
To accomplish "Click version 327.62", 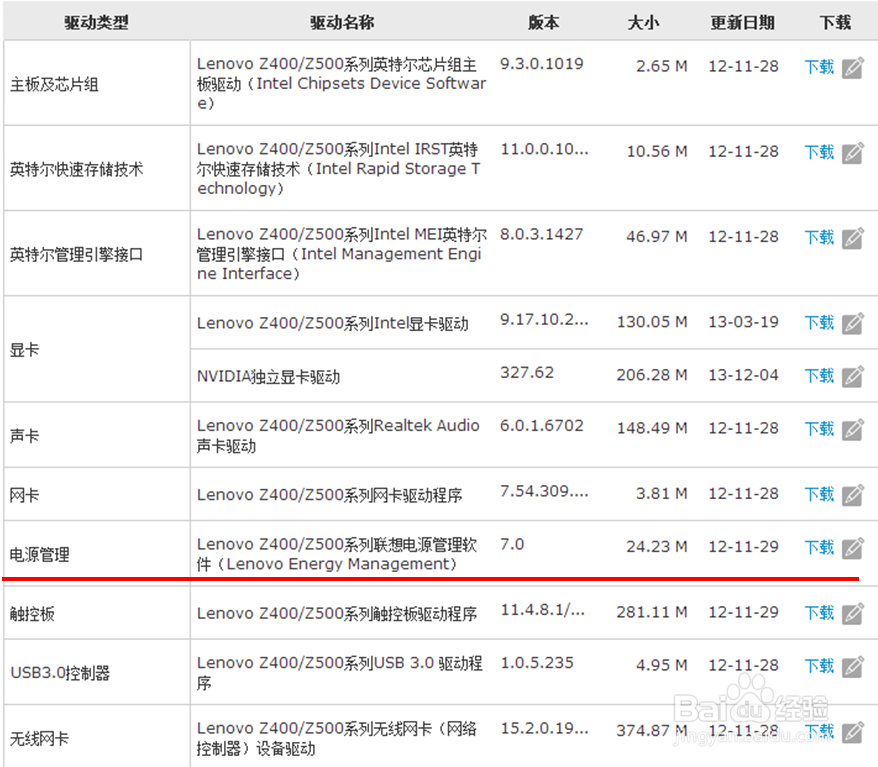I will [527, 372].
